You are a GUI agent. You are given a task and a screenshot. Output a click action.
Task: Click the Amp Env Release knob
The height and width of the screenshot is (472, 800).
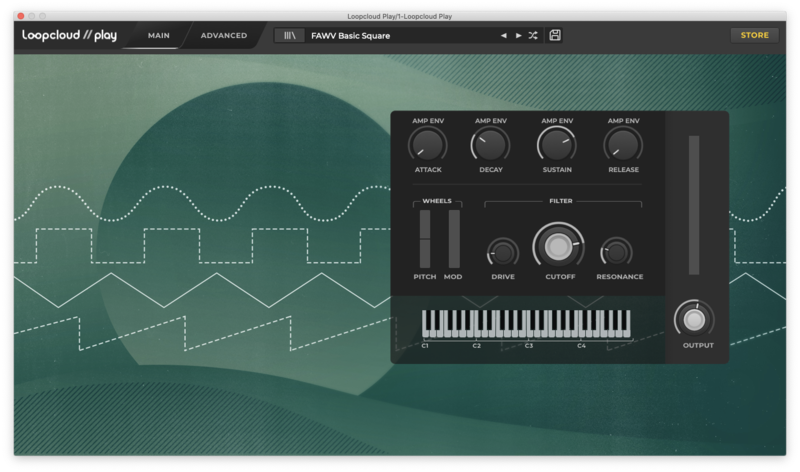click(623, 145)
